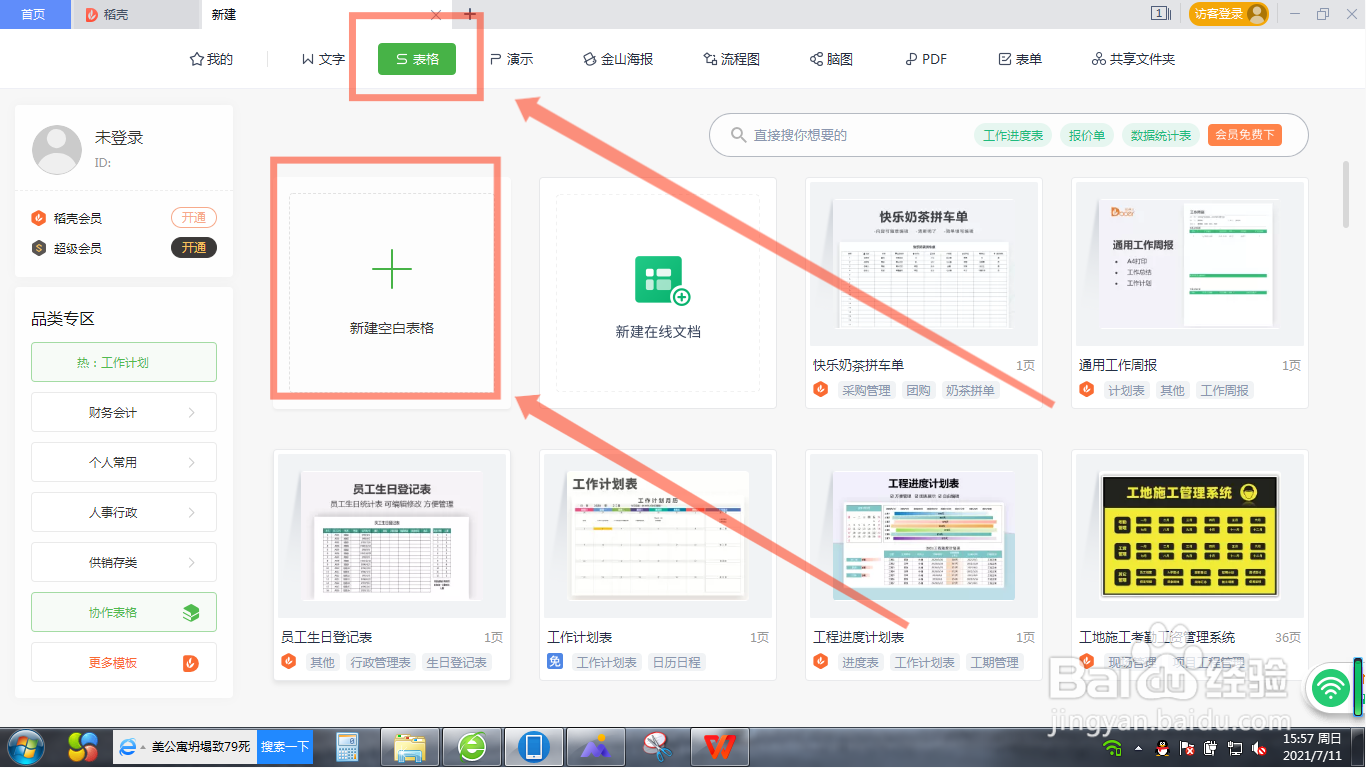Screen dimensions: 1366x768
Task: Open 更多模板 more templates
Action: 124,662
